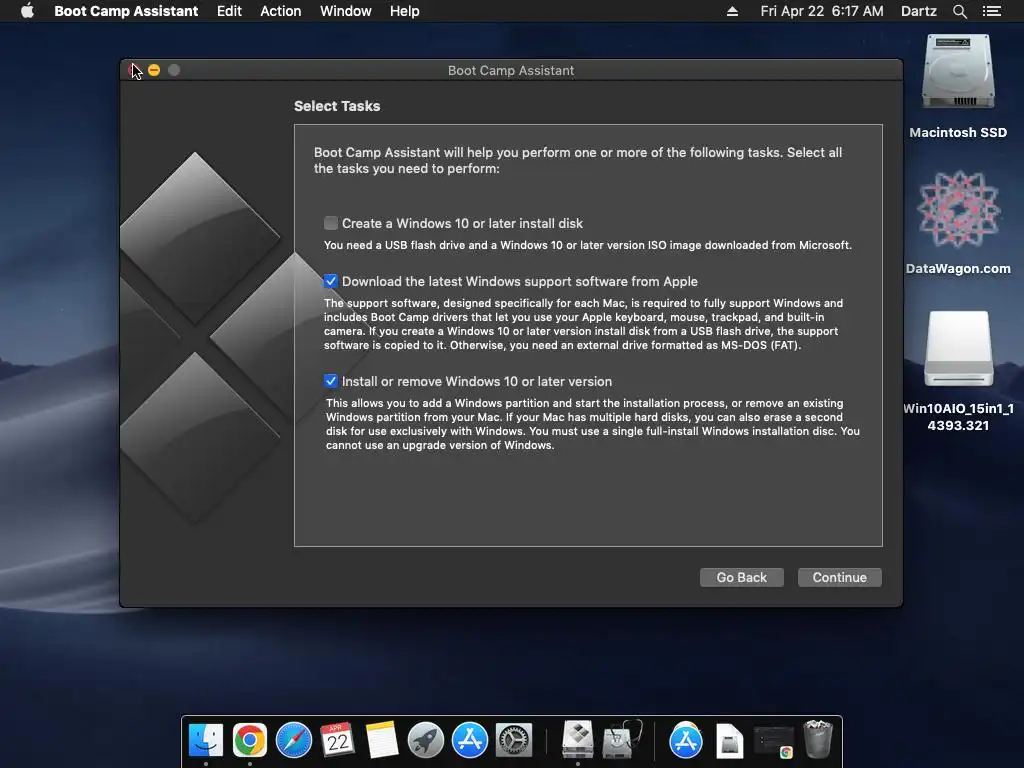Open Safari from the dock
1024x768 pixels.
(x=294, y=740)
